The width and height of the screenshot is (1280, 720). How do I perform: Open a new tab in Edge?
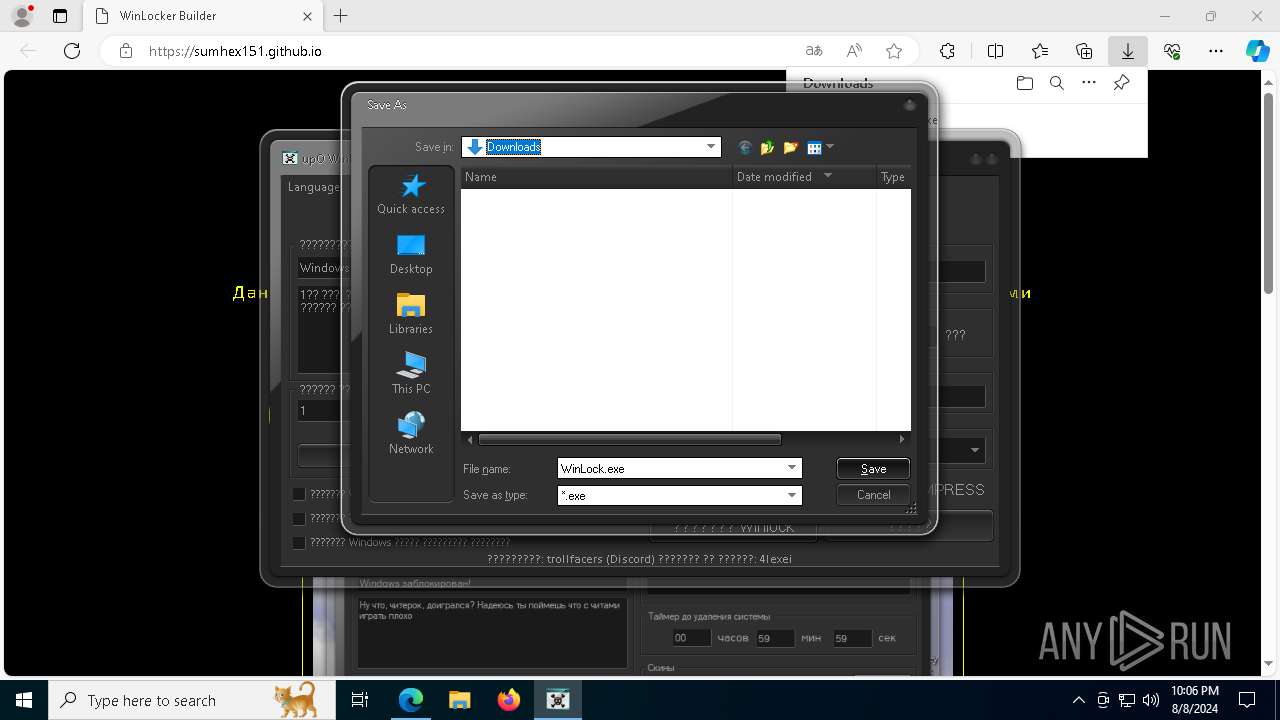click(341, 16)
